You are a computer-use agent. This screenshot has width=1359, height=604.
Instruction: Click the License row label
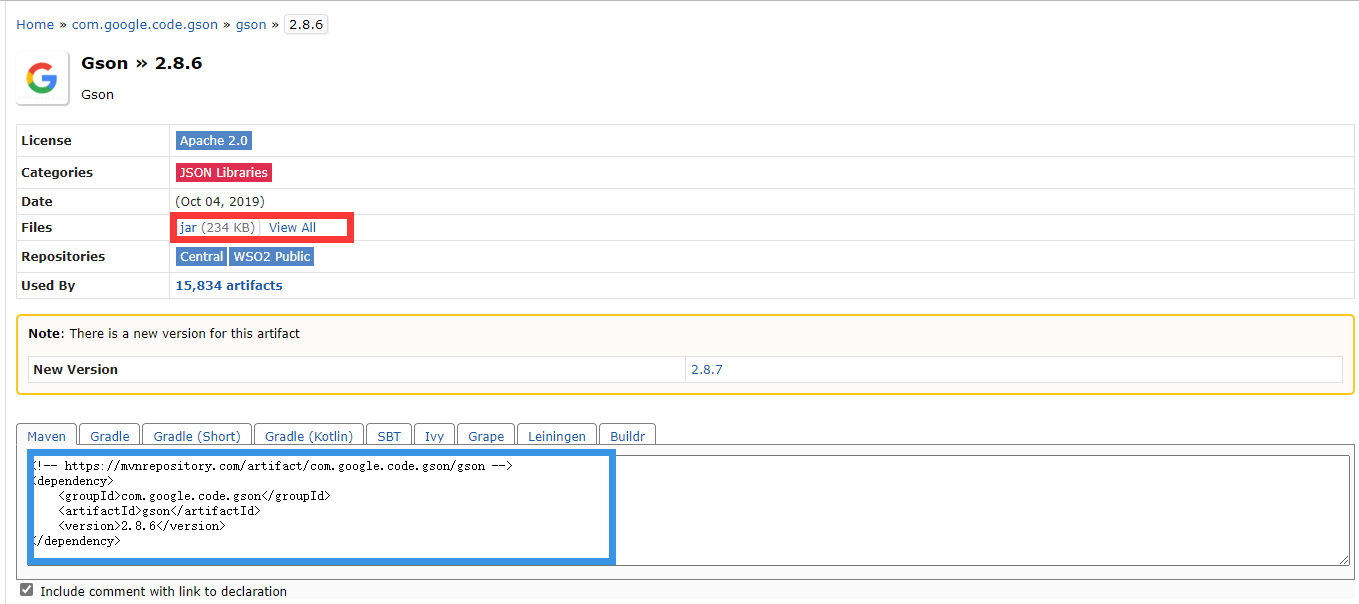(x=46, y=141)
